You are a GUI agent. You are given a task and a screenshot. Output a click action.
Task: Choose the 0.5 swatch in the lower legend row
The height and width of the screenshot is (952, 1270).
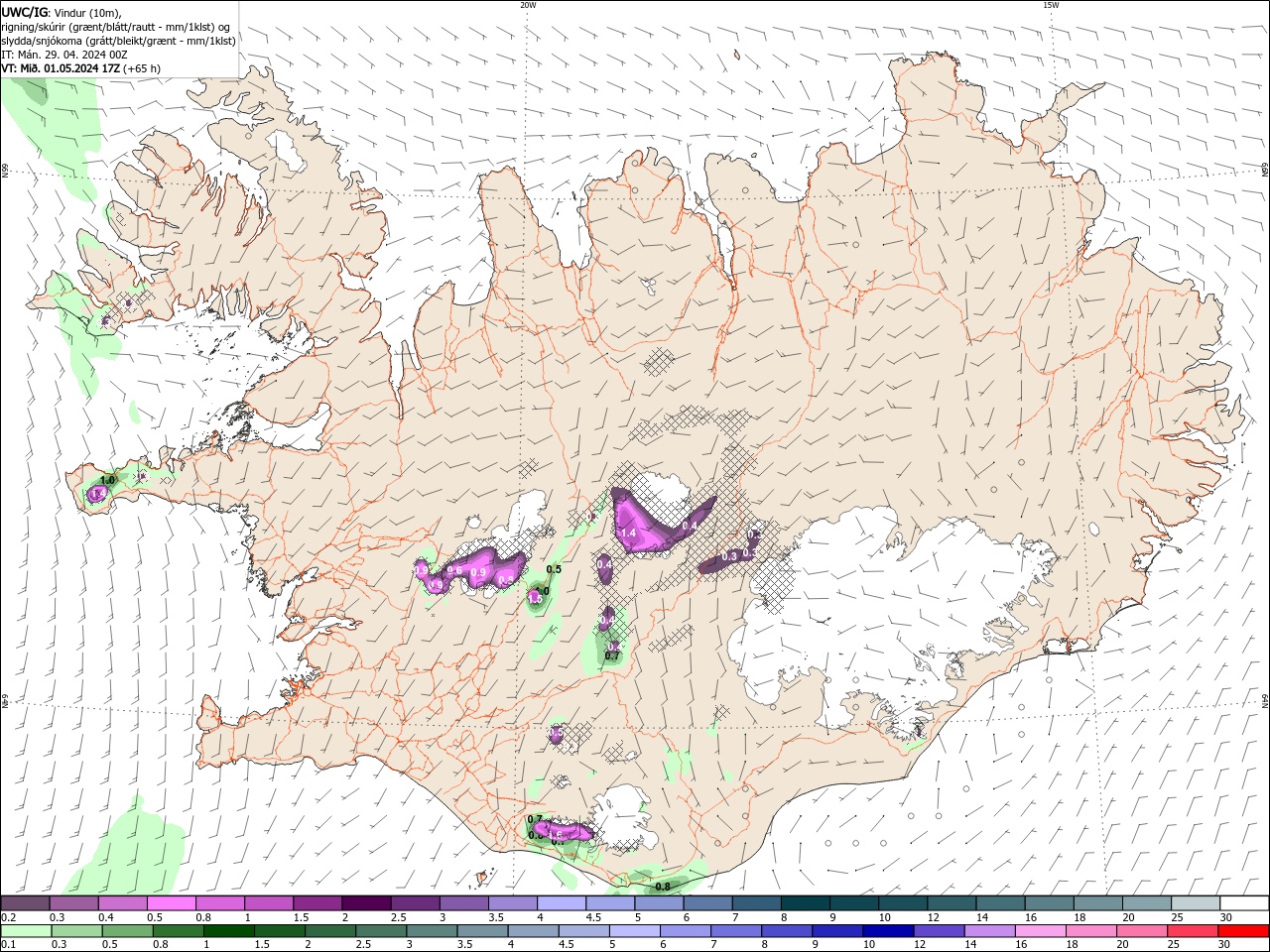coord(128,931)
